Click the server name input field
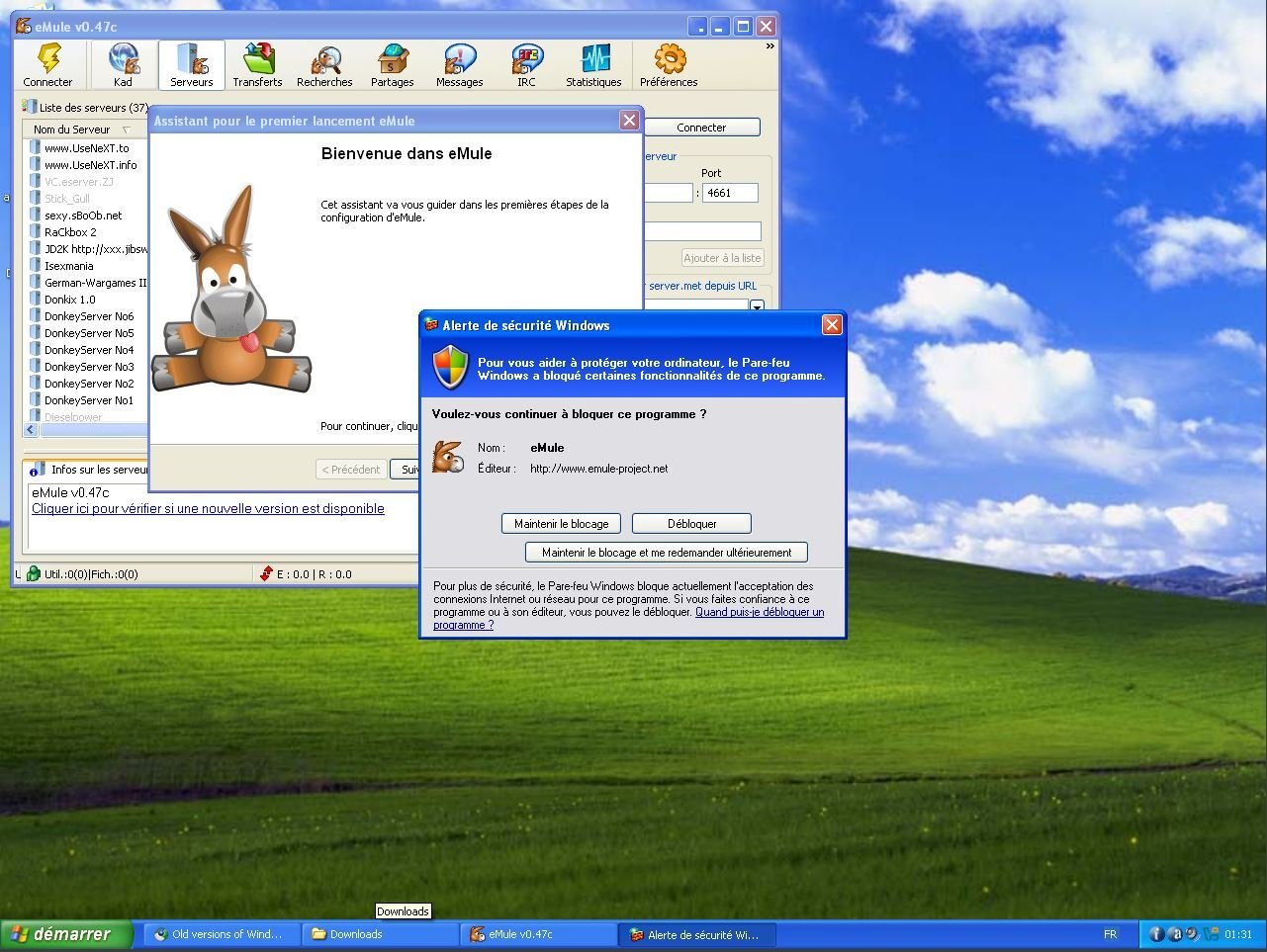 (x=703, y=231)
